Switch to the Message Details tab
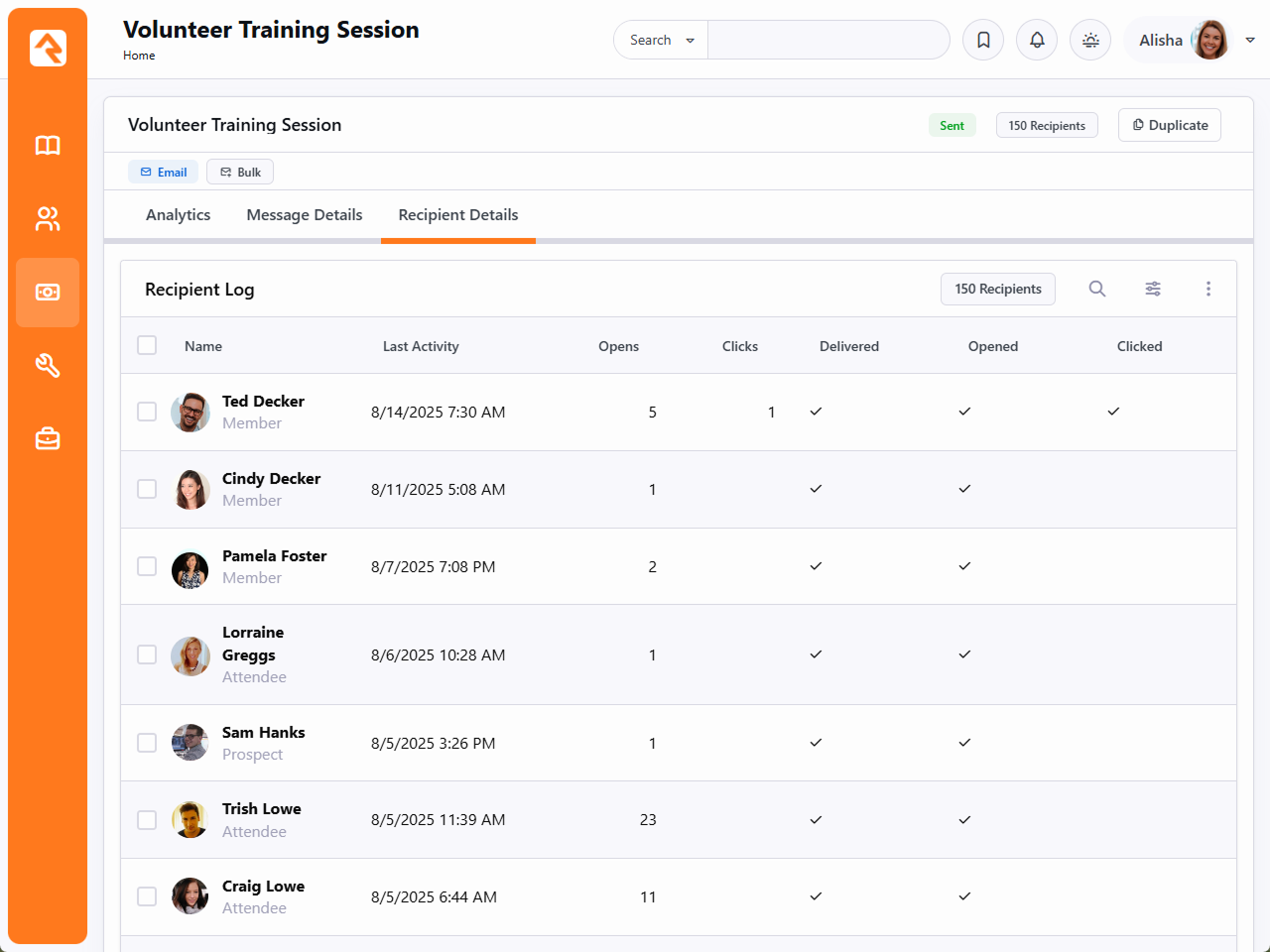The image size is (1270, 952). tap(305, 215)
